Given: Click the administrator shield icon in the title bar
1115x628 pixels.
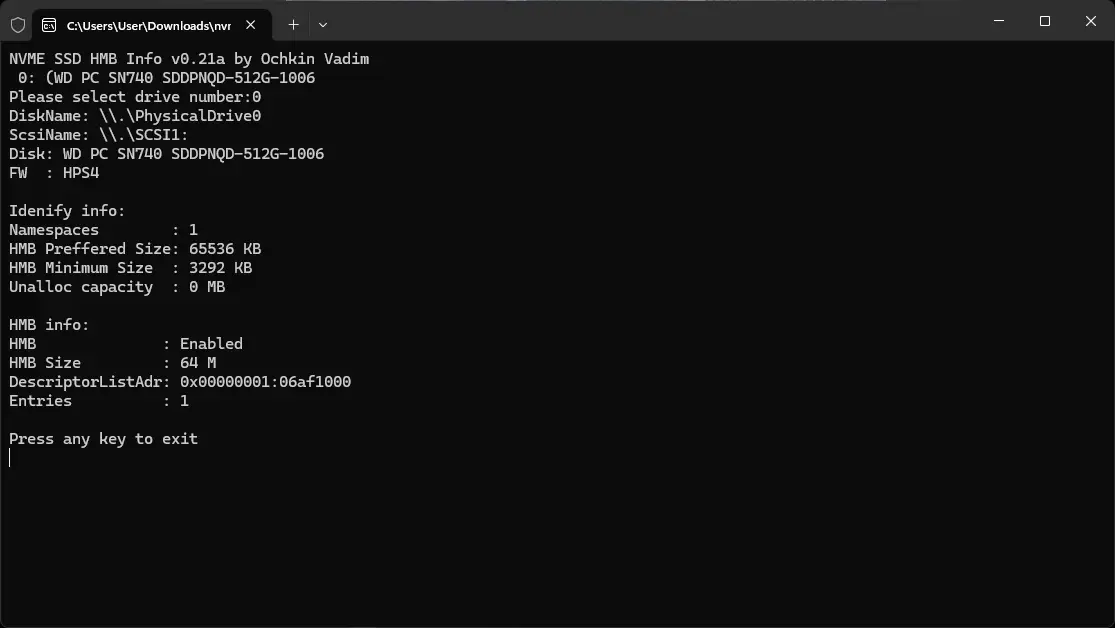Looking at the screenshot, I should click(18, 24).
